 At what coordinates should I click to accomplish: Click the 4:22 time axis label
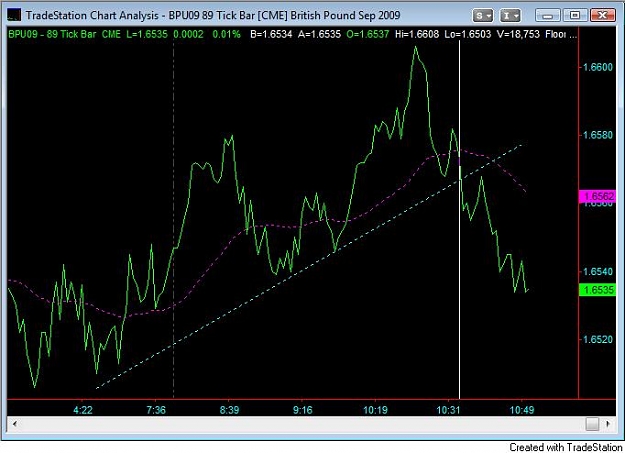(x=83, y=410)
